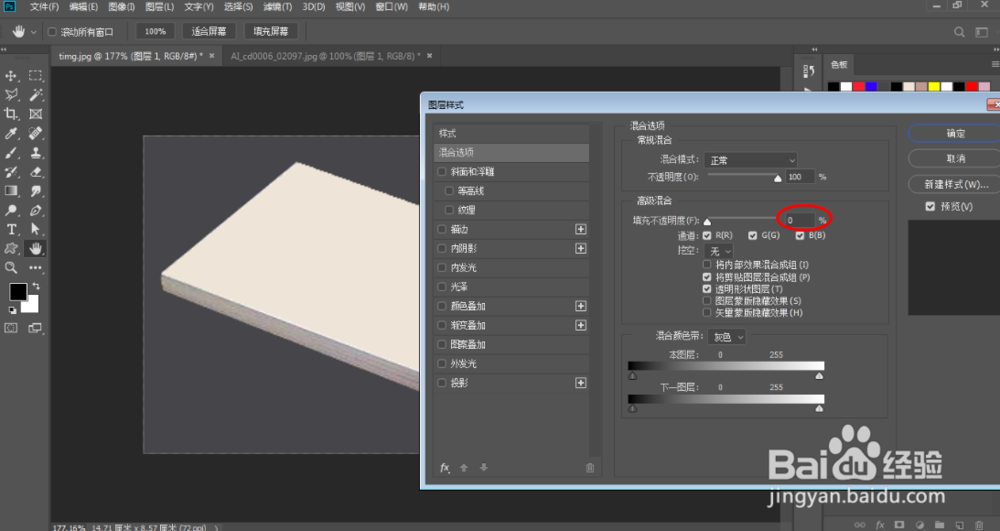Toggle Quick Mask mode

[x=11, y=328]
